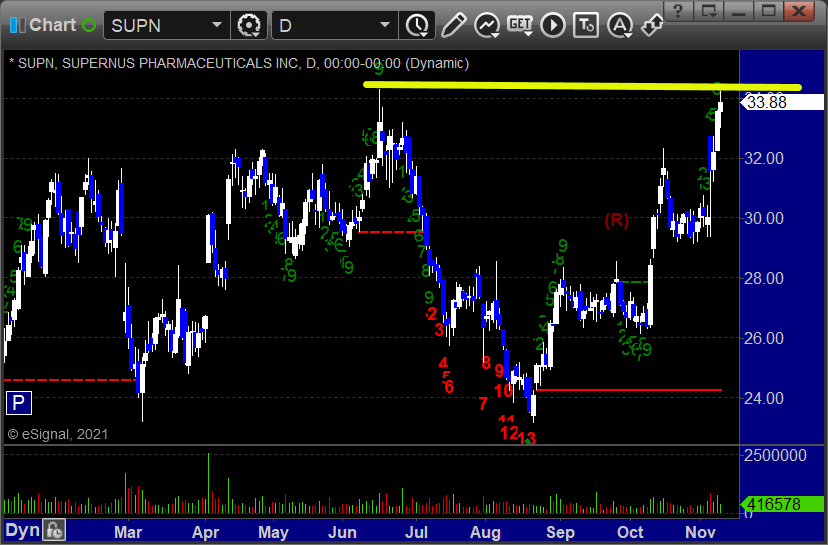
Task: Click the 28.00 price axis label
Action: pyautogui.click(x=764, y=278)
